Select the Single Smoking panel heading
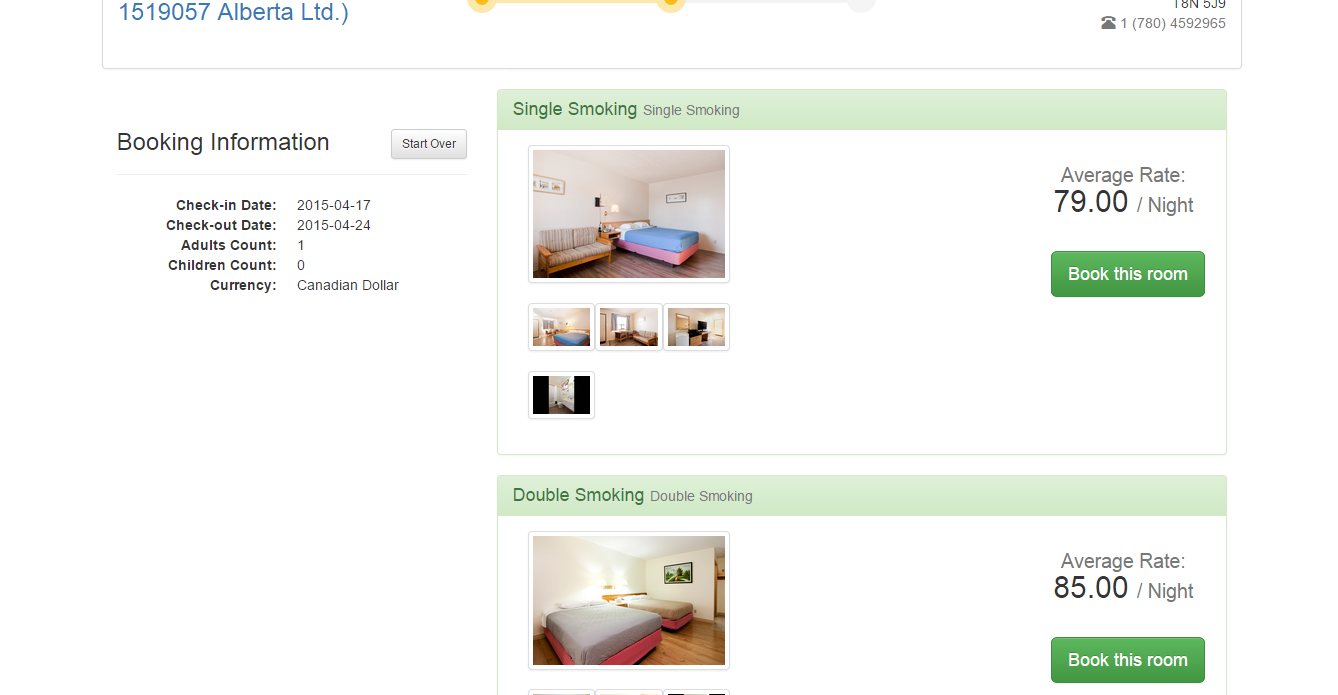Viewport: 1338px width, 695px height. pos(862,110)
